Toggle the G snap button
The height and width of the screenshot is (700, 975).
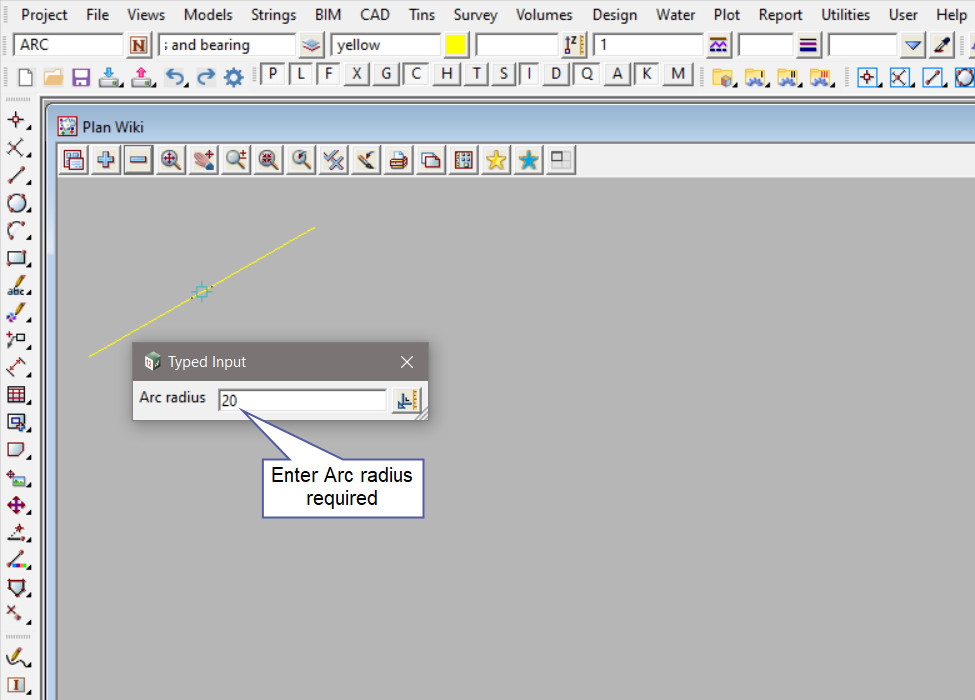pyautogui.click(x=386, y=74)
